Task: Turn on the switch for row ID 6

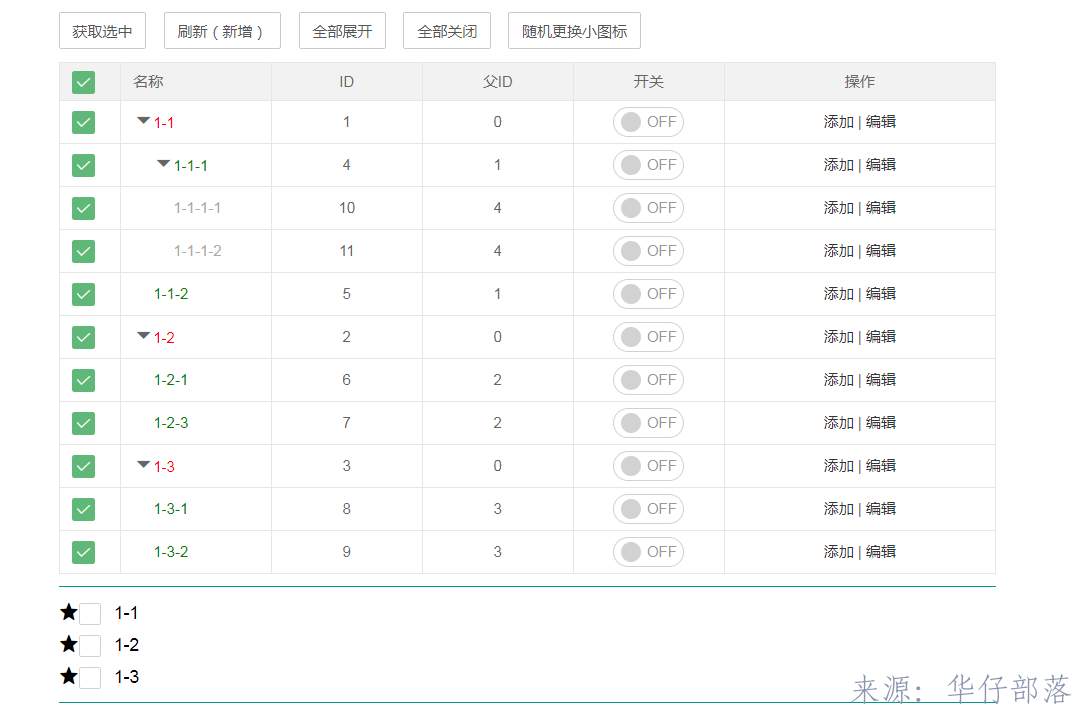Action: coord(648,380)
